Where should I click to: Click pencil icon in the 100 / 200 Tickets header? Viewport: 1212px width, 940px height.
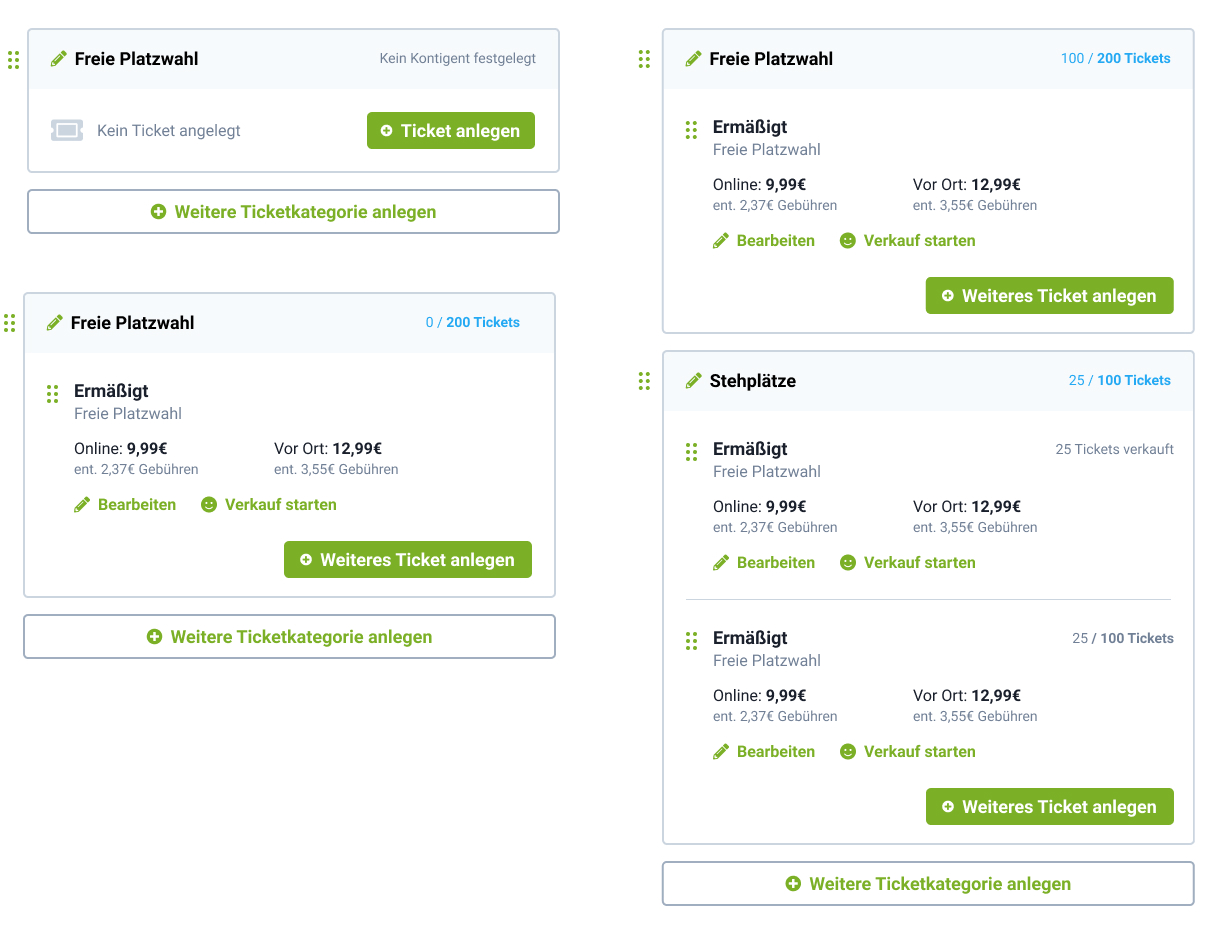click(x=693, y=59)
